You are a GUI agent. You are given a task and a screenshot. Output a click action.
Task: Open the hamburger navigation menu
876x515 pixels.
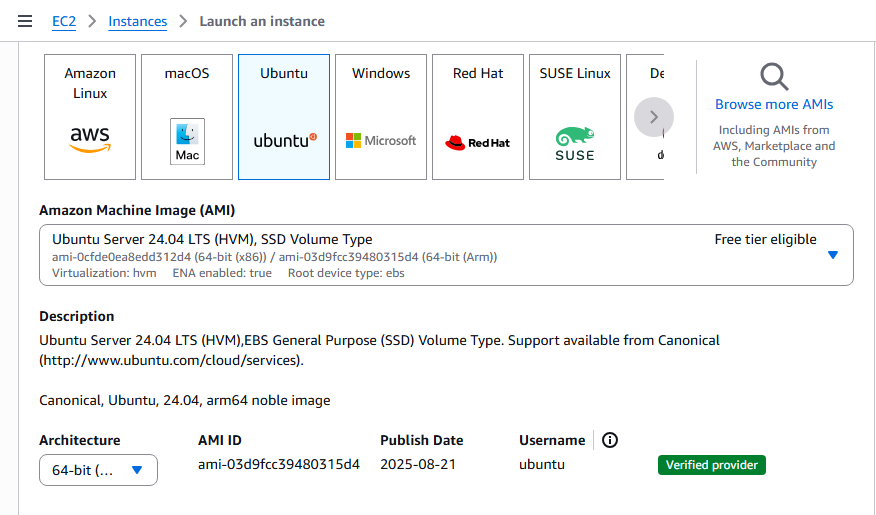pos(25,21)
